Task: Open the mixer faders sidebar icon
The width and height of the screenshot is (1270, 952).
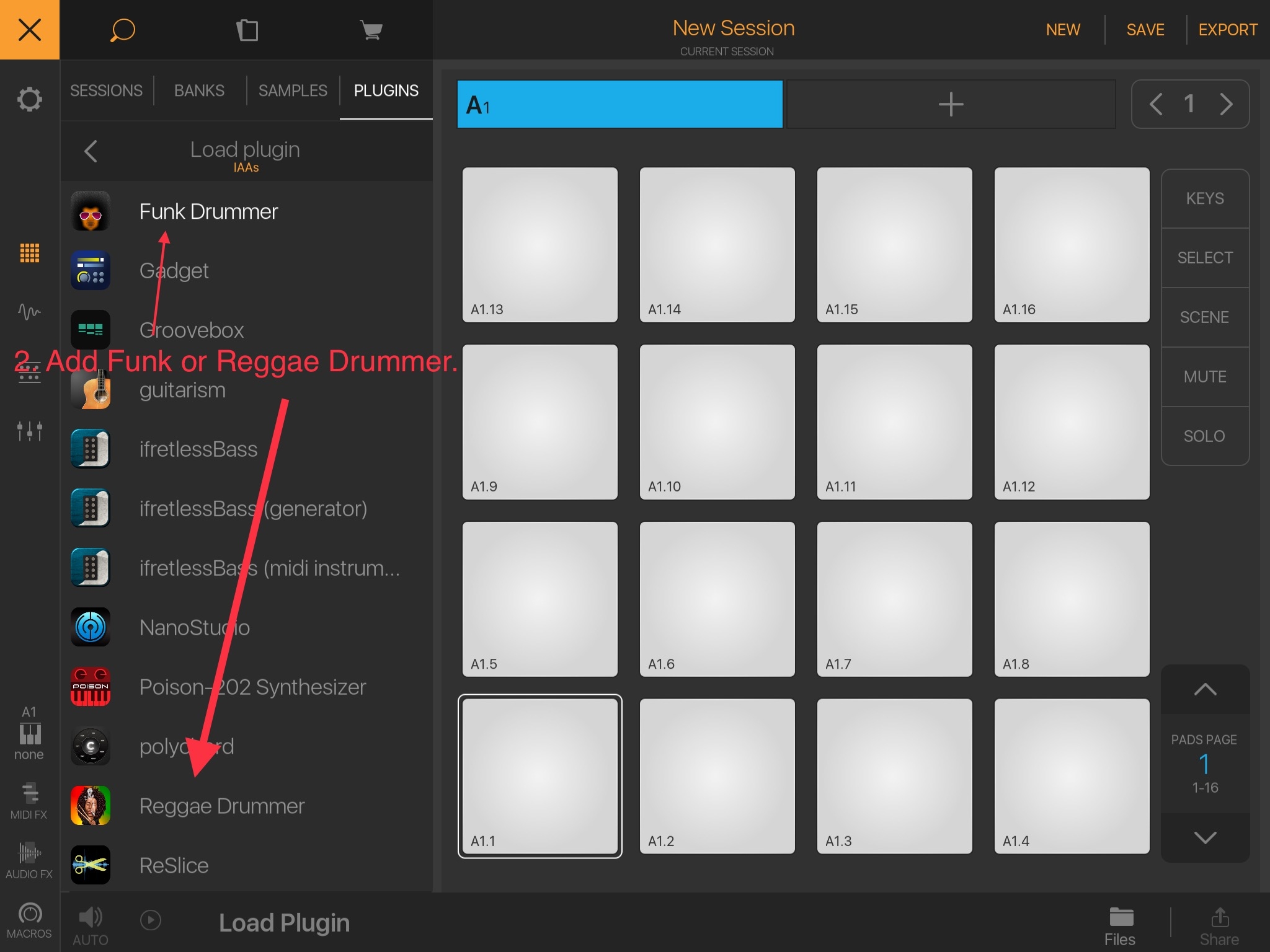Action: click(x=30, y=431)
